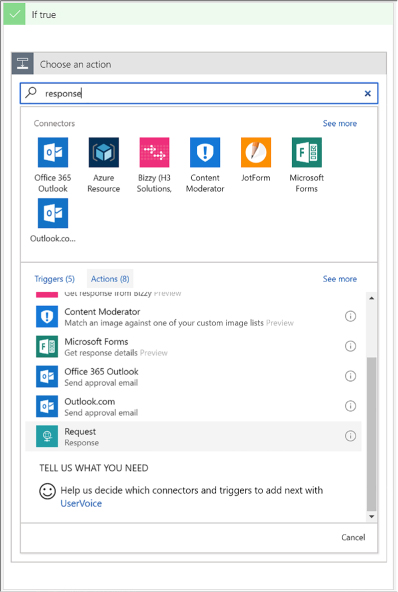398x592 pixels.
Task: Show info for Request Response action
Action: point(350,436)
